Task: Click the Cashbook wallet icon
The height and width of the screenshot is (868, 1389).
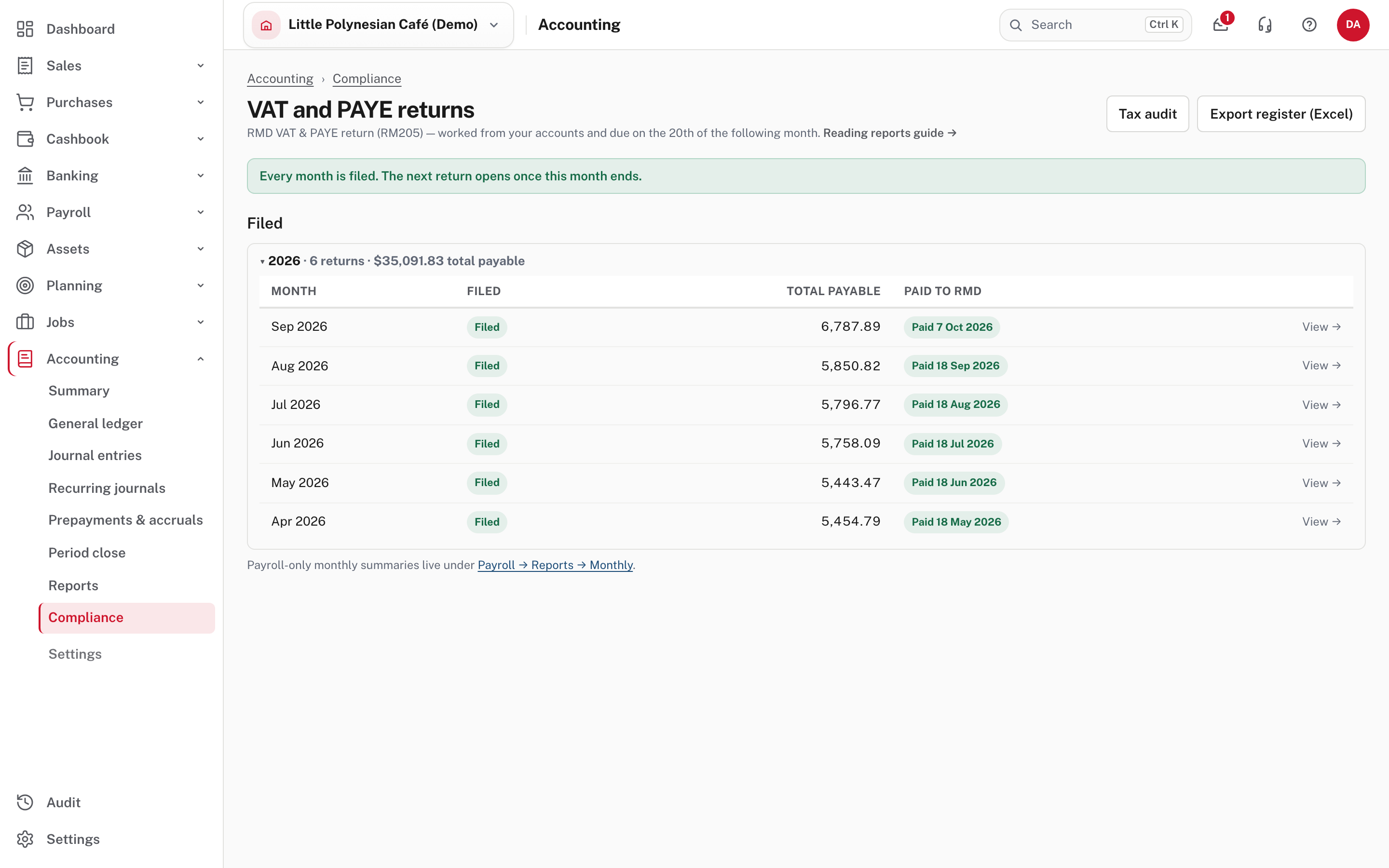Action: coord(25,139)
